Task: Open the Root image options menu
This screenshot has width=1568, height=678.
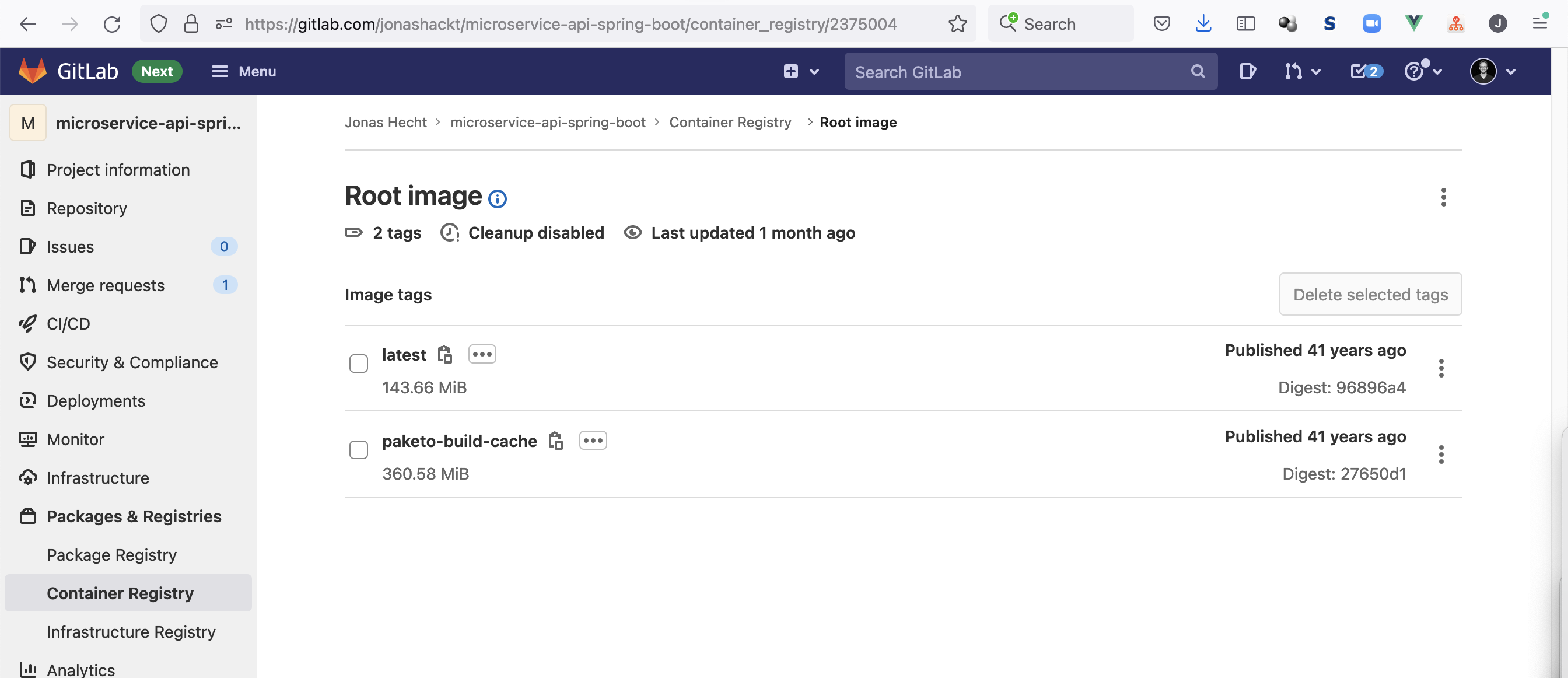Action: pyautogui.click(x=1443, y=197)
